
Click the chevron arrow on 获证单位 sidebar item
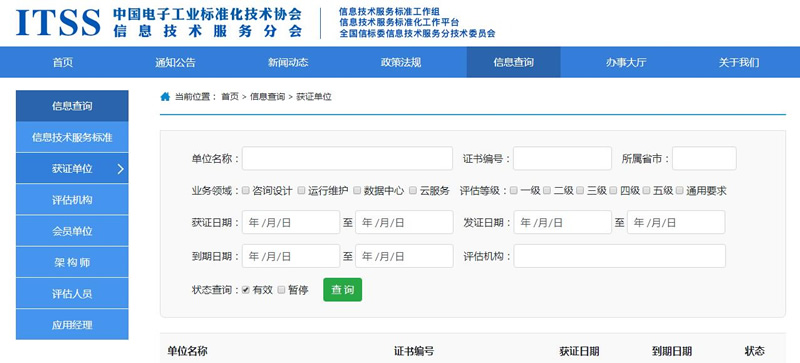(x=120, y=169)
